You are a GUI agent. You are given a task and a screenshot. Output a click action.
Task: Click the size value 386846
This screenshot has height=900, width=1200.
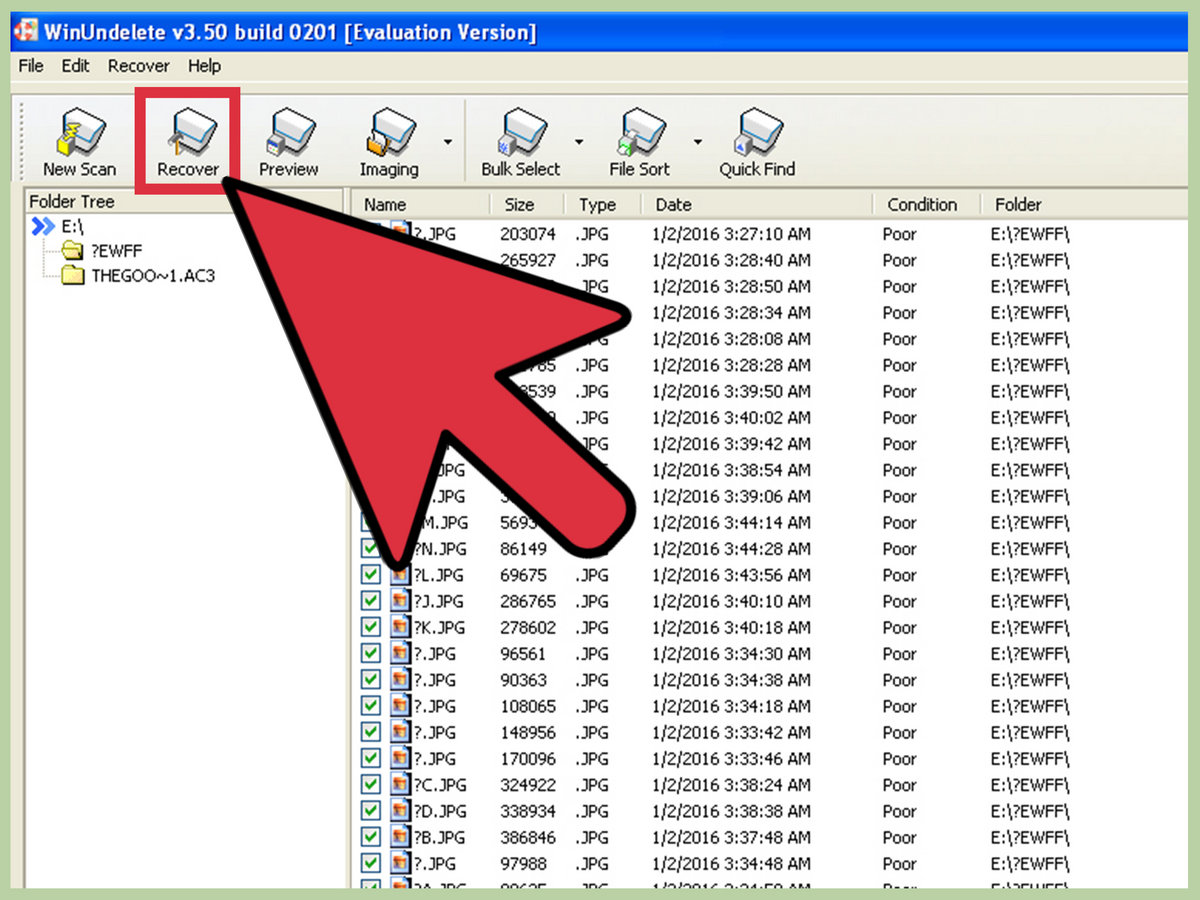click(528, 836)
